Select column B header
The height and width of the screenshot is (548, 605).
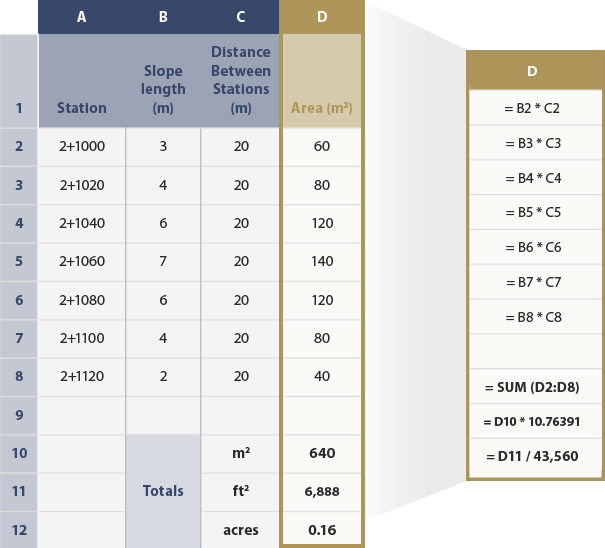pos(163,17)
